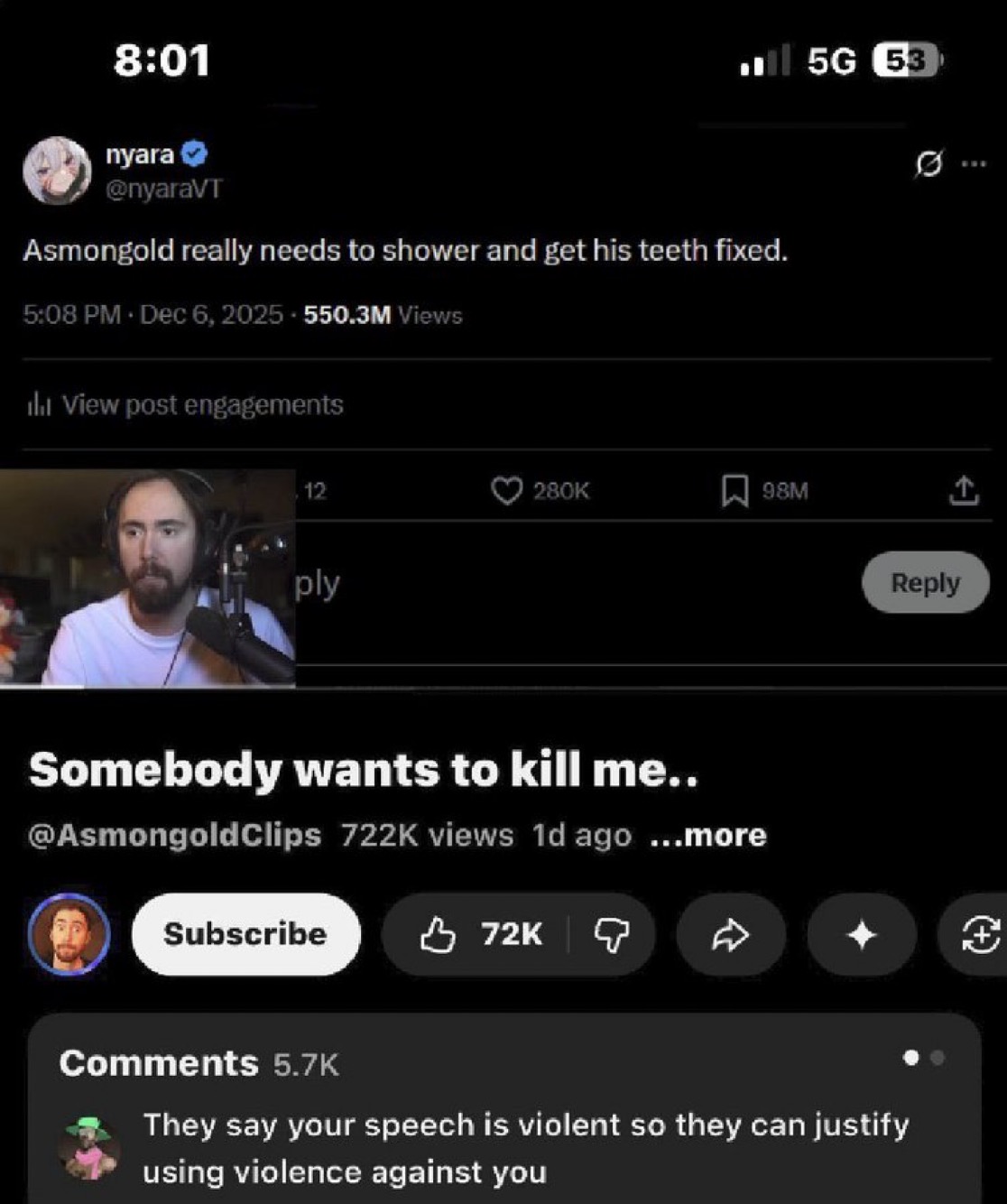Tap the gray Reply button
1007x1204 pixels.
(x=925, y=583)
